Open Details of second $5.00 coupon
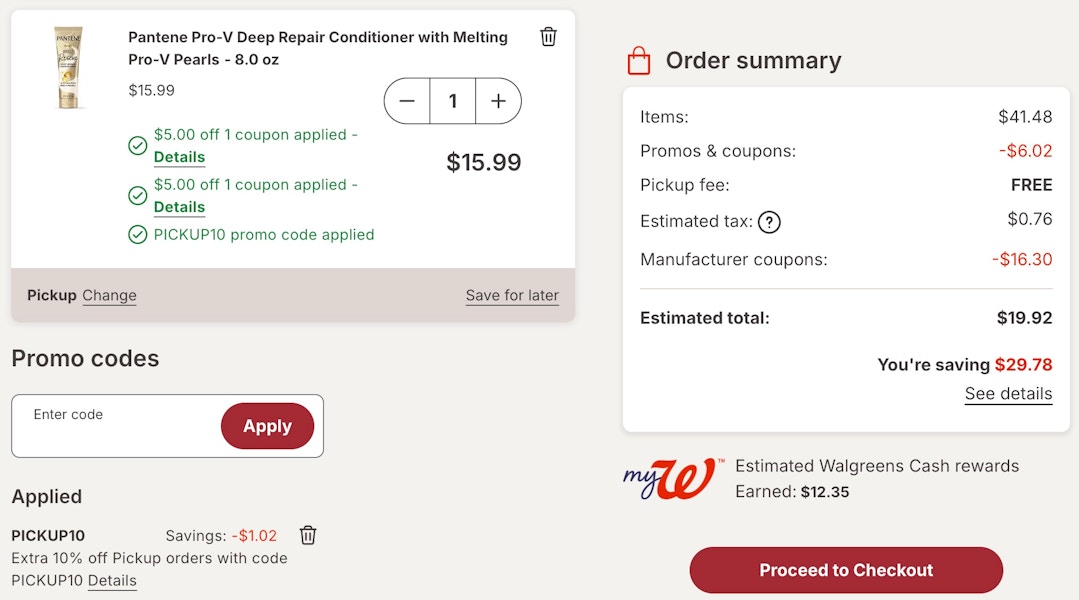 [179, 207]
